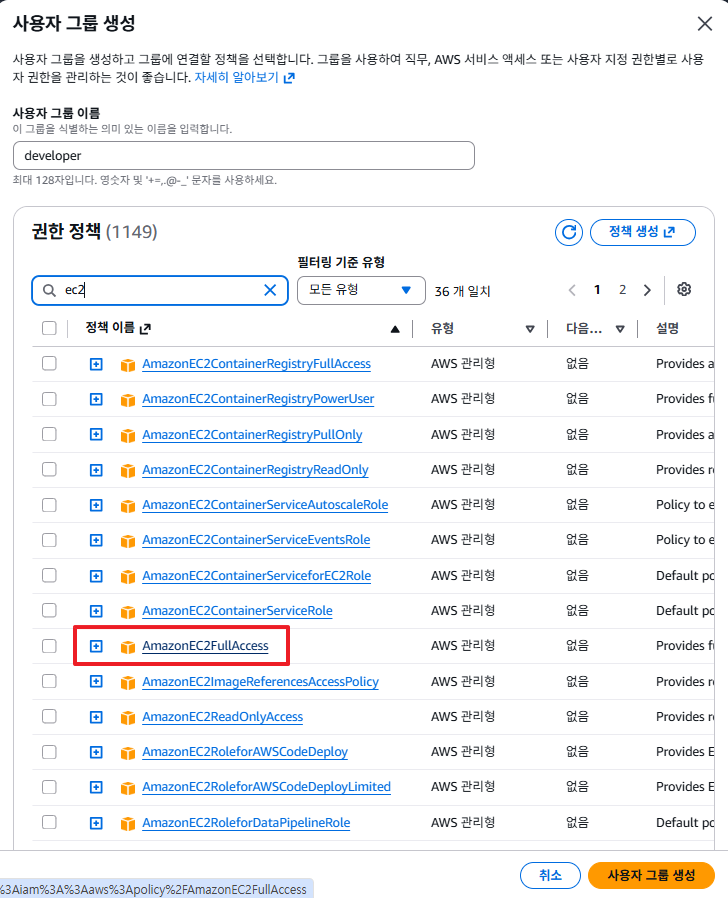The width and height of the screenshot is (728, 898).
Task: Check AmazonEC2ContainerServiceEventsRole checkbox
Action: coord(49,540)
